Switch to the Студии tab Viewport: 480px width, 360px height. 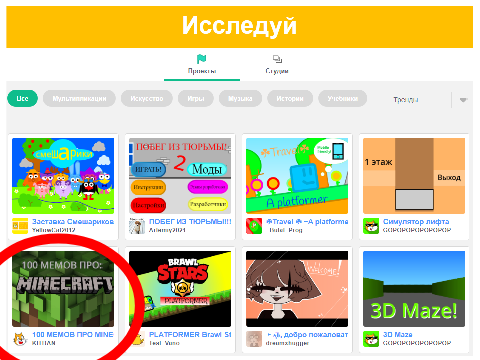pyautogui.click(x=277, y=65)
